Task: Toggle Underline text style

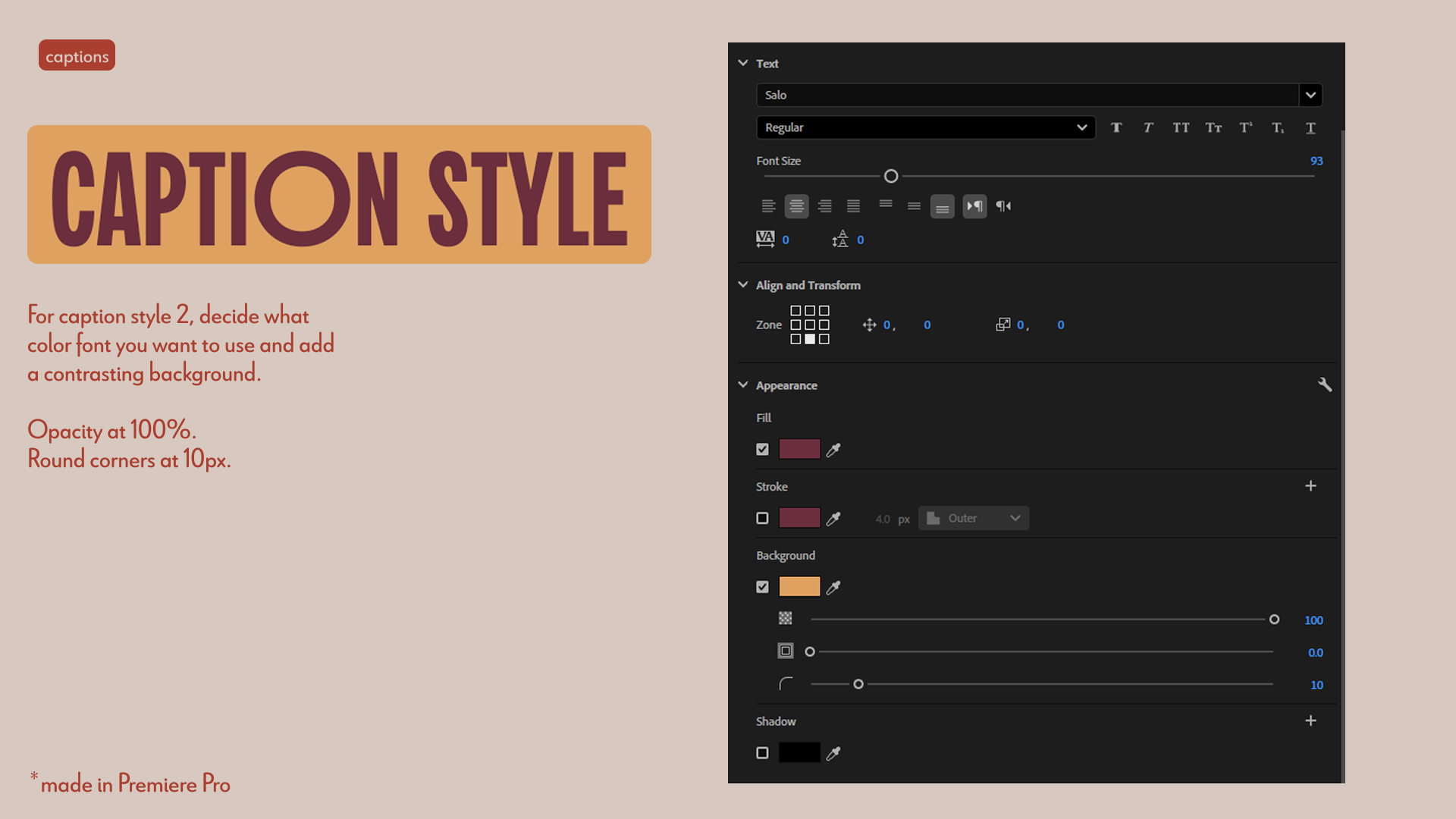Action: [x=1310, y=127]
